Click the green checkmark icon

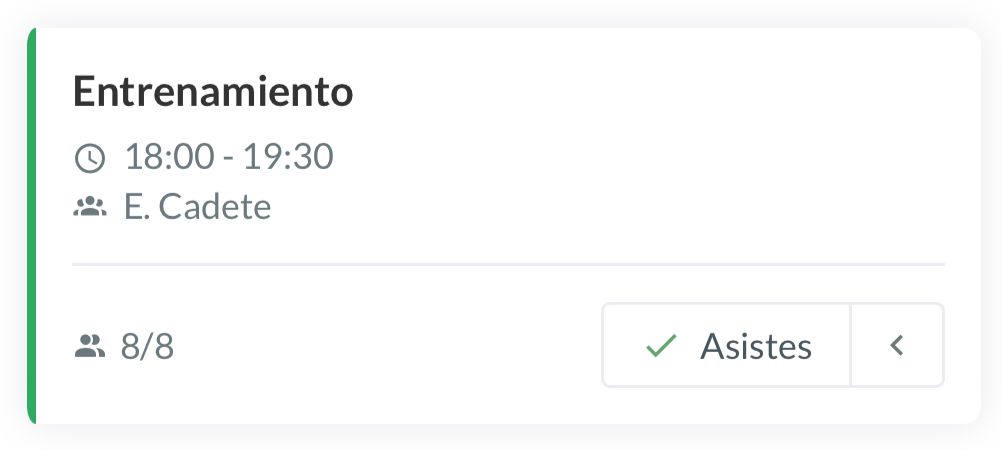[661, 346]
